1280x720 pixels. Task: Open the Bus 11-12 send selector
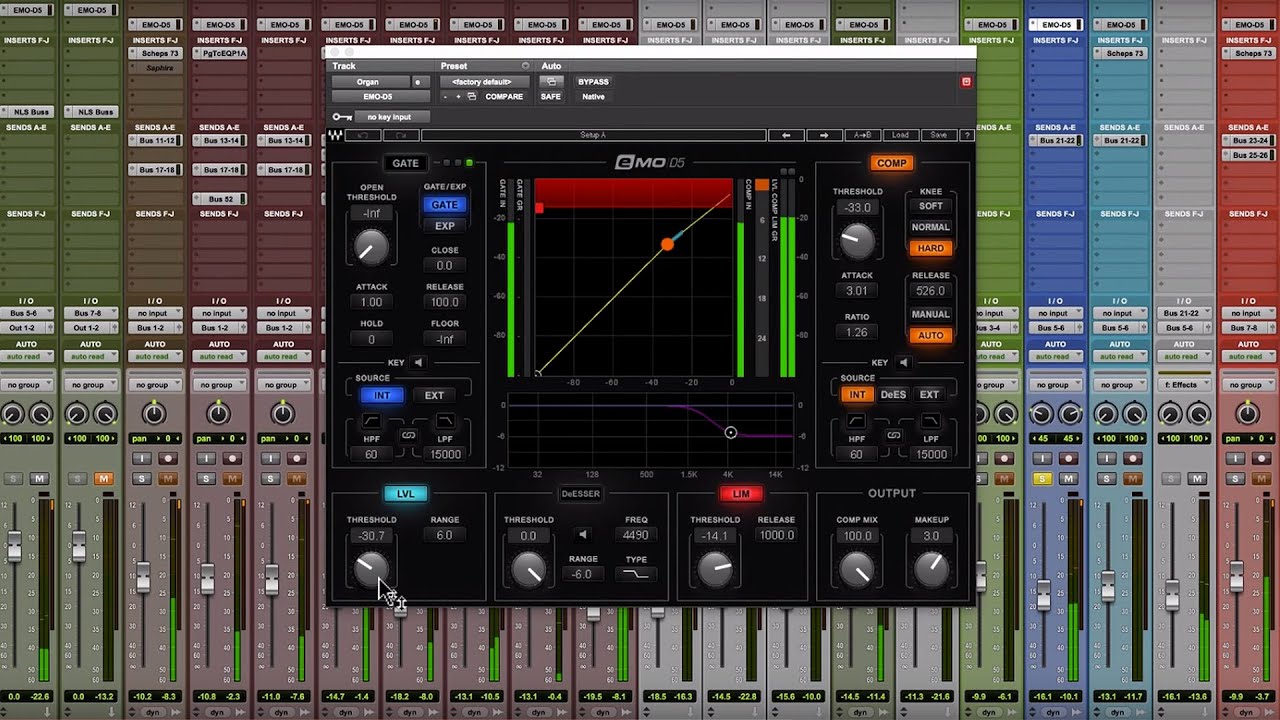[155, 141]
